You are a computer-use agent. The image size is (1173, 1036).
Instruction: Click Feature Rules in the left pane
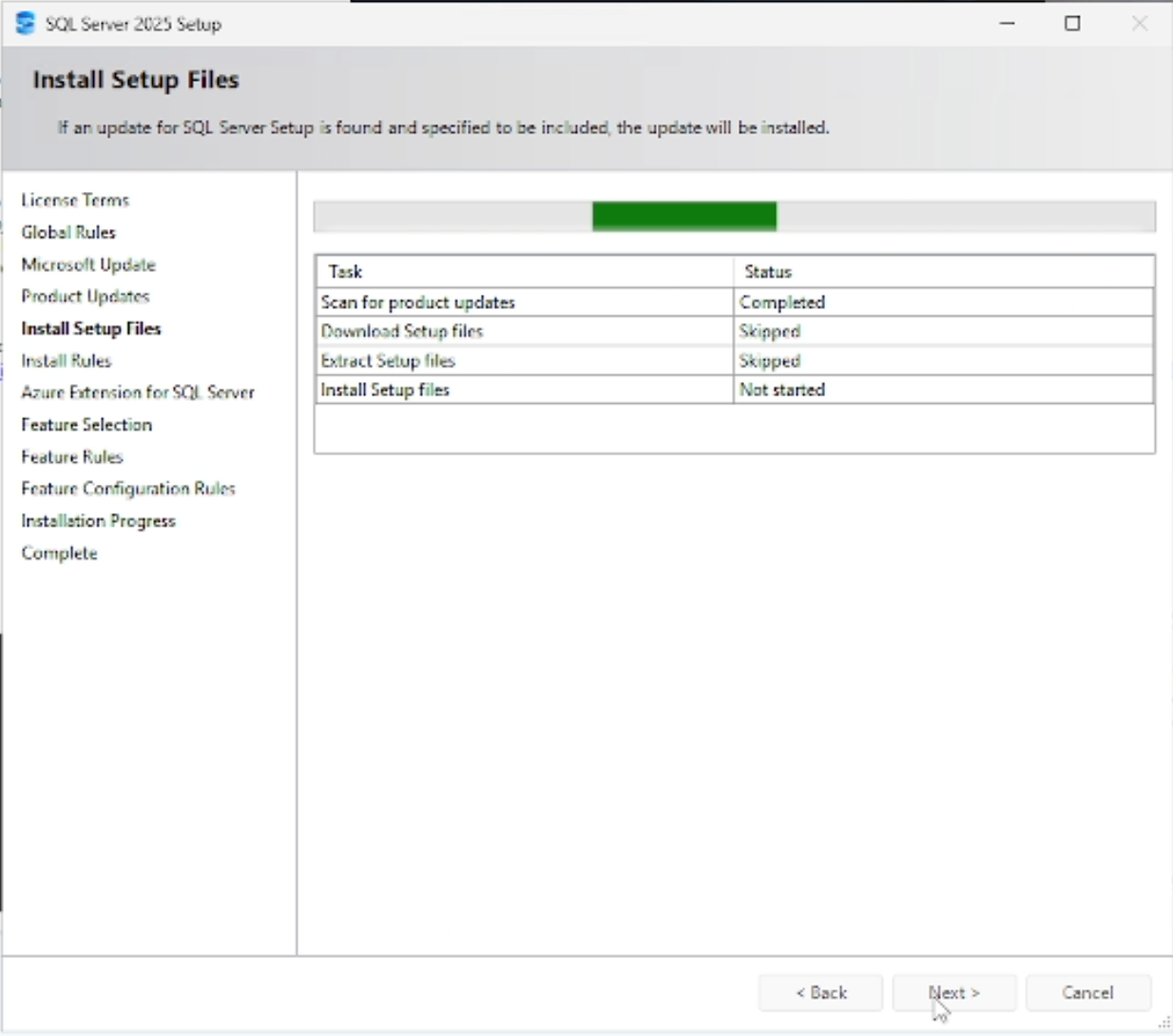coord(71,457)
